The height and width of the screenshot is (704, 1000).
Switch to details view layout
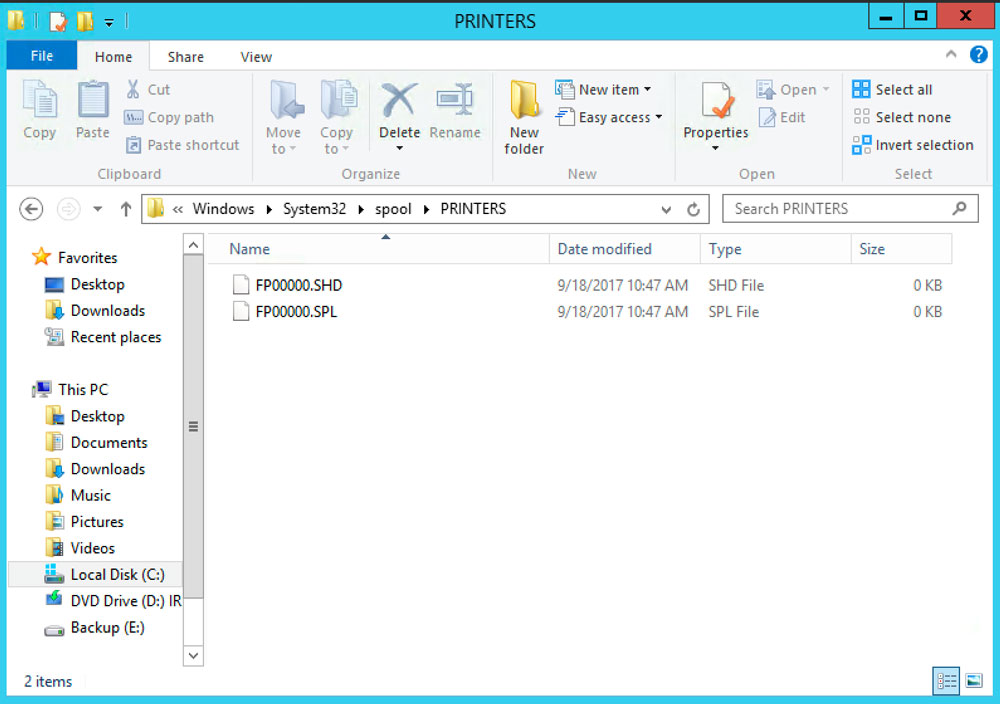point(946,681)
